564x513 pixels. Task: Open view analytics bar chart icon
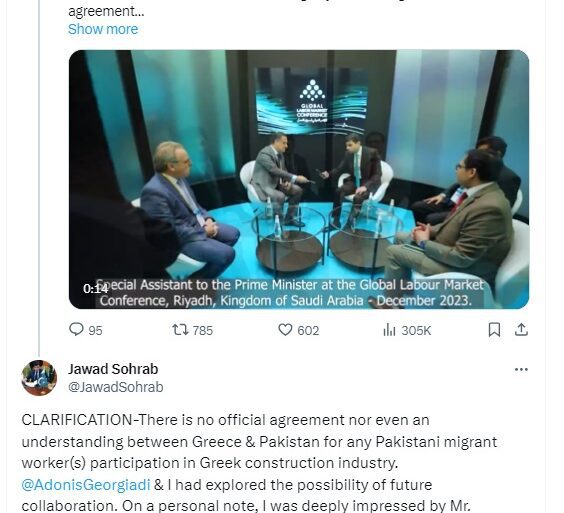[x=390, y=330]
